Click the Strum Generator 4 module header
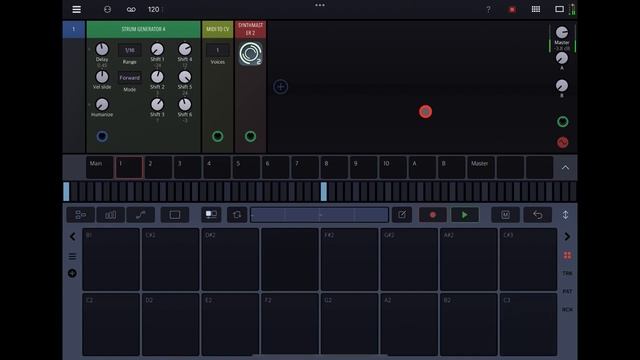The width and height of the screenshot is (640, 360). 143,29
